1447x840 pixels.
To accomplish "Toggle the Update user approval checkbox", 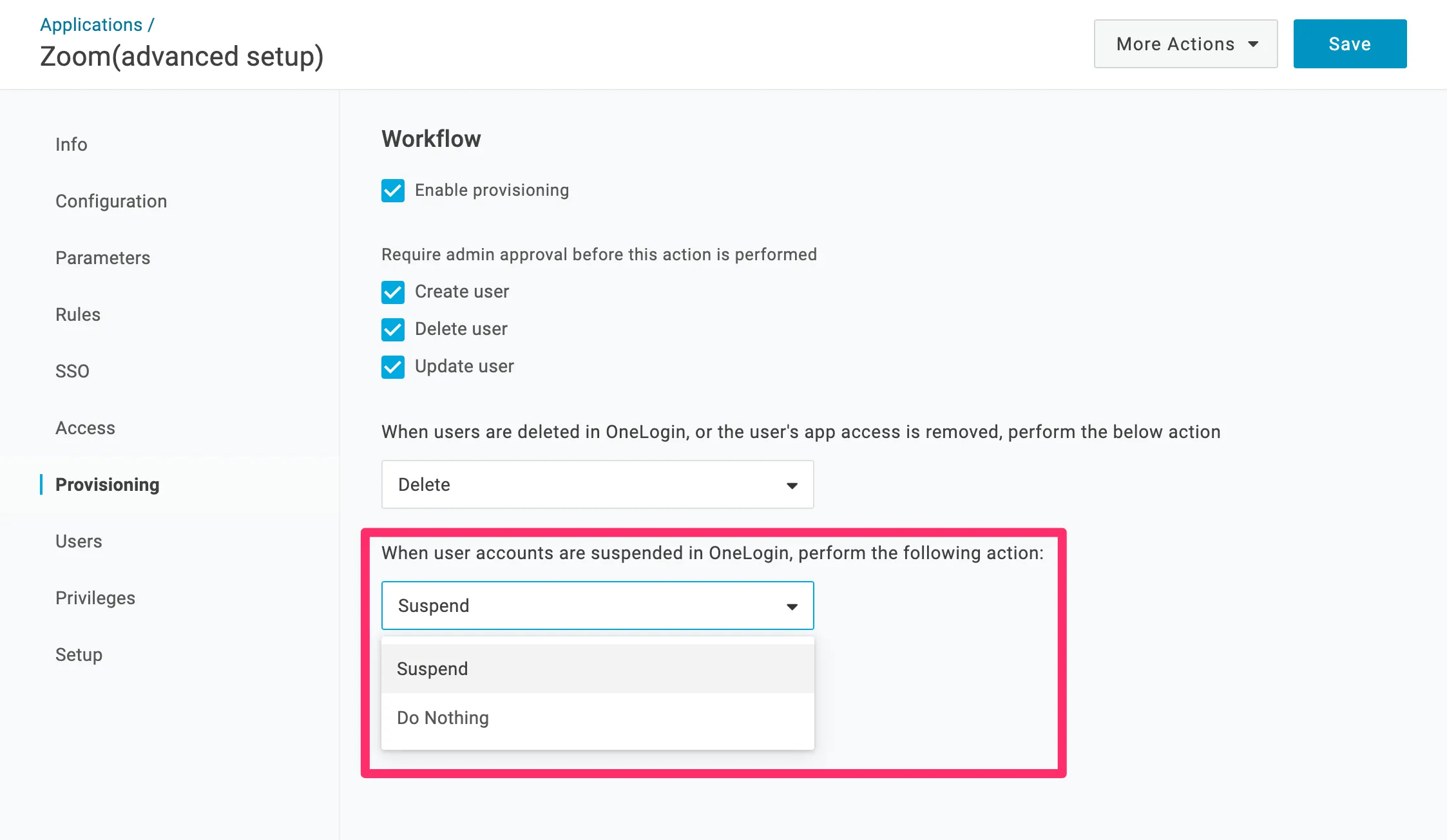I will coord(392,367).
